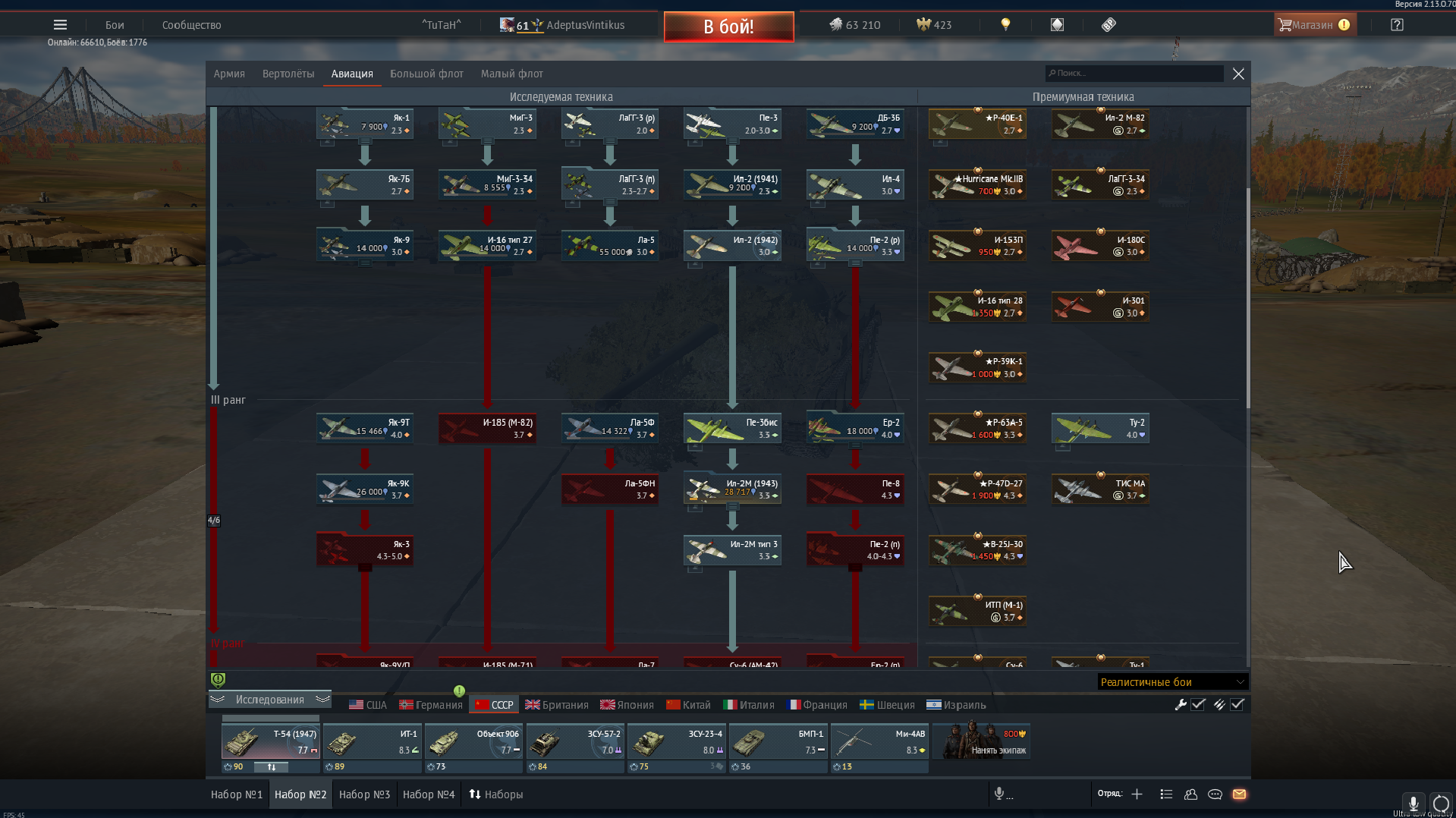Open the Реалистичные бои mode dropdown
Viewport: 1456px width, 818px height.
(1172, 682)
